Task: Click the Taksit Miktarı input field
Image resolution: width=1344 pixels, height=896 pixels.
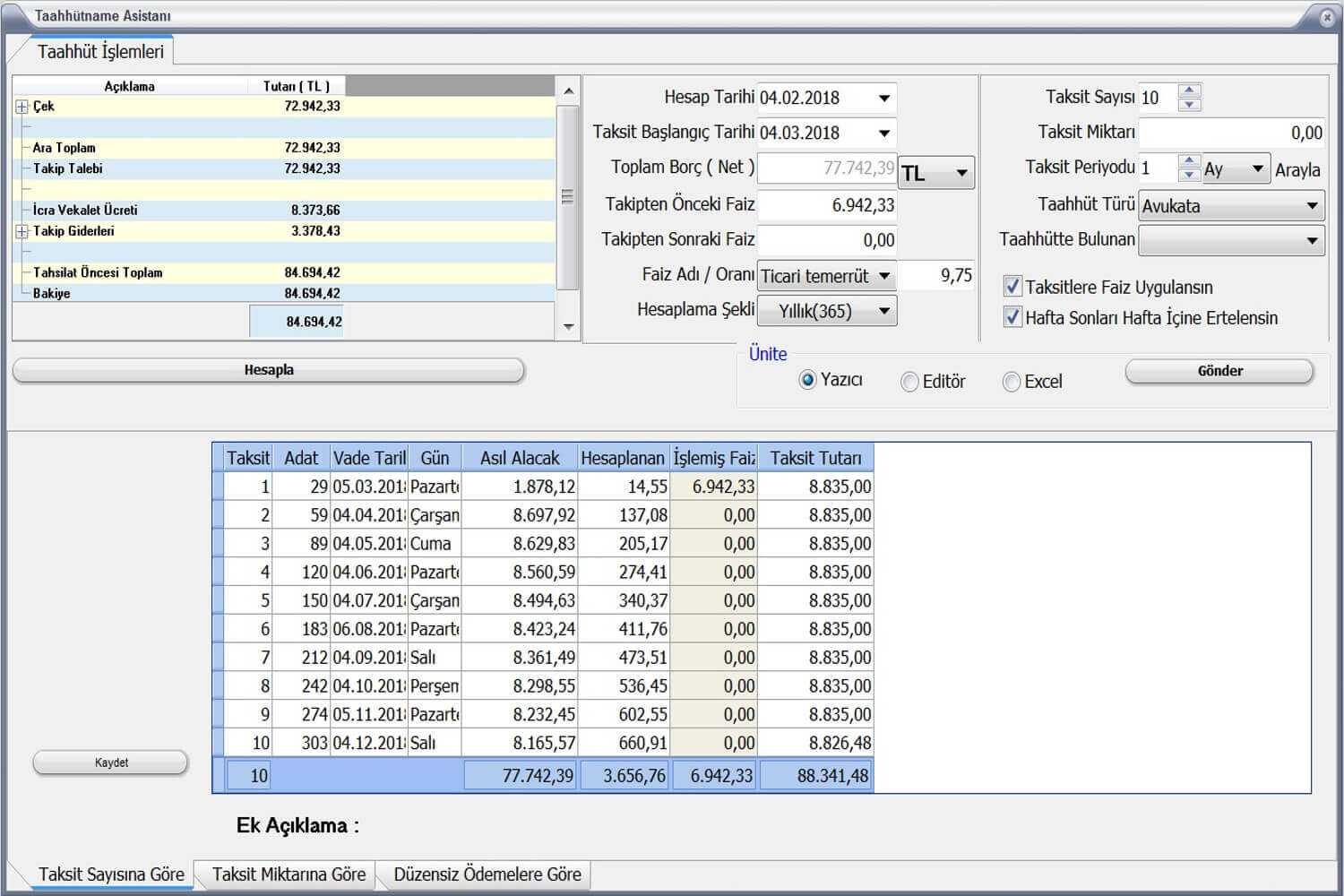Action: point(1230,133)
